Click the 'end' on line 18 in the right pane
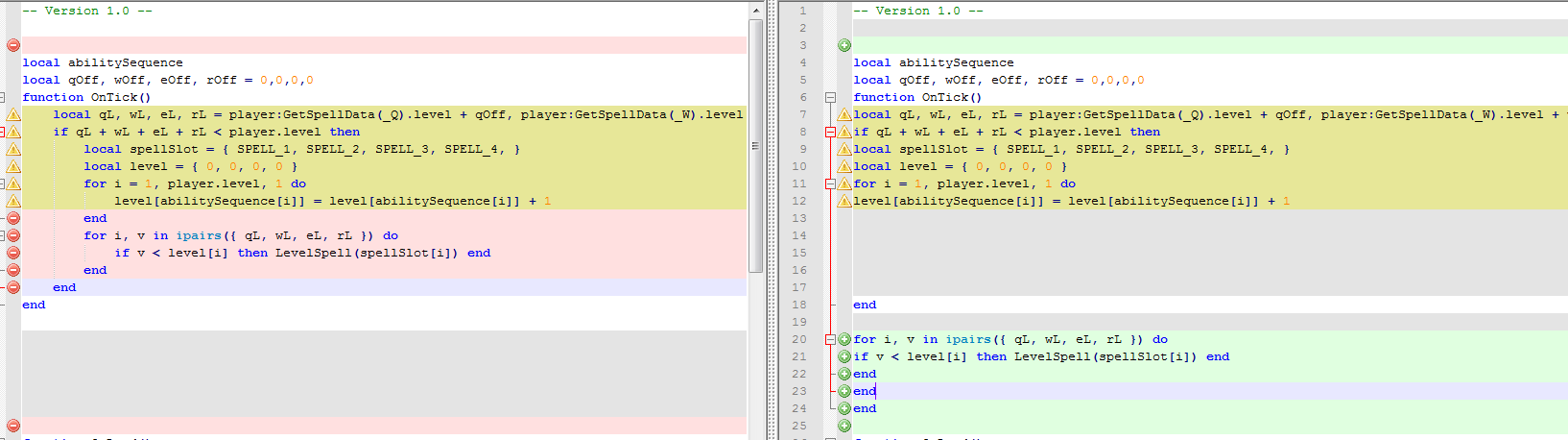Viewport: 1568px width, 440px height. 865,305
